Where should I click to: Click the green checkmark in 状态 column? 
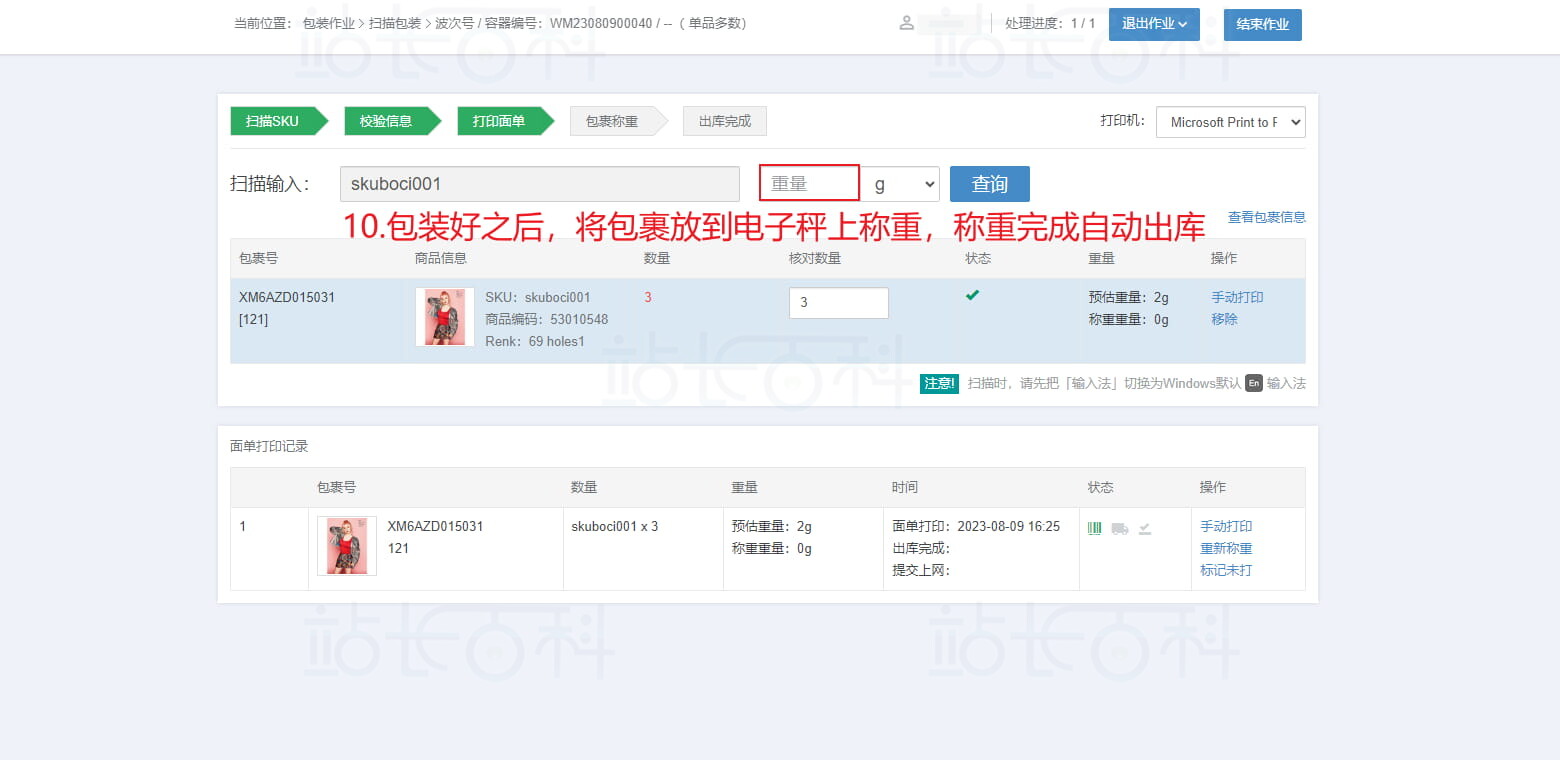[x=972, y=295]
